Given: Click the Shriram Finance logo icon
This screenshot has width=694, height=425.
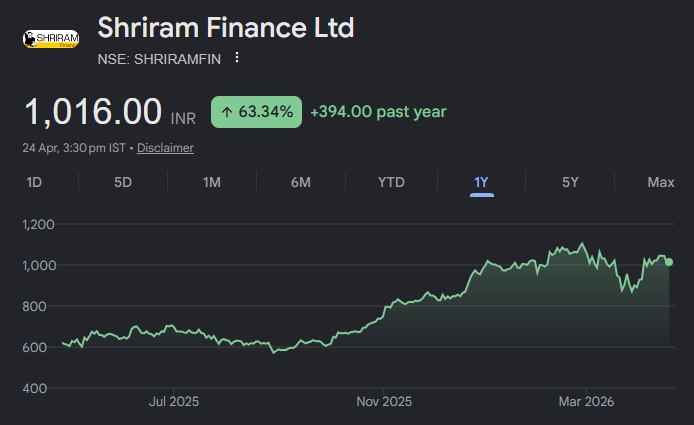Looking at the screenshot, I should 51,39.
